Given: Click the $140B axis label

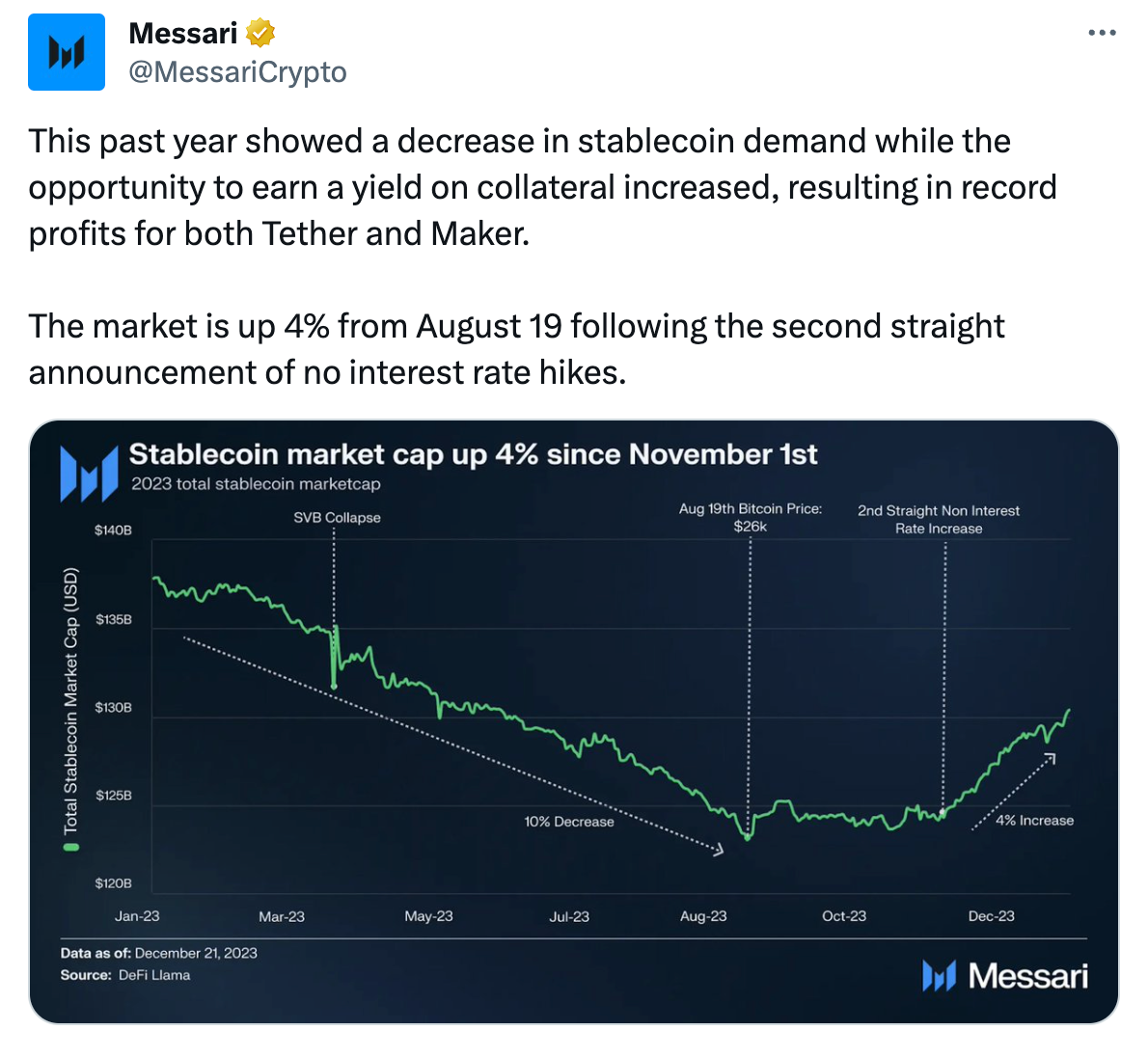Looking at the screenshot, I should [x=113, y=530].
